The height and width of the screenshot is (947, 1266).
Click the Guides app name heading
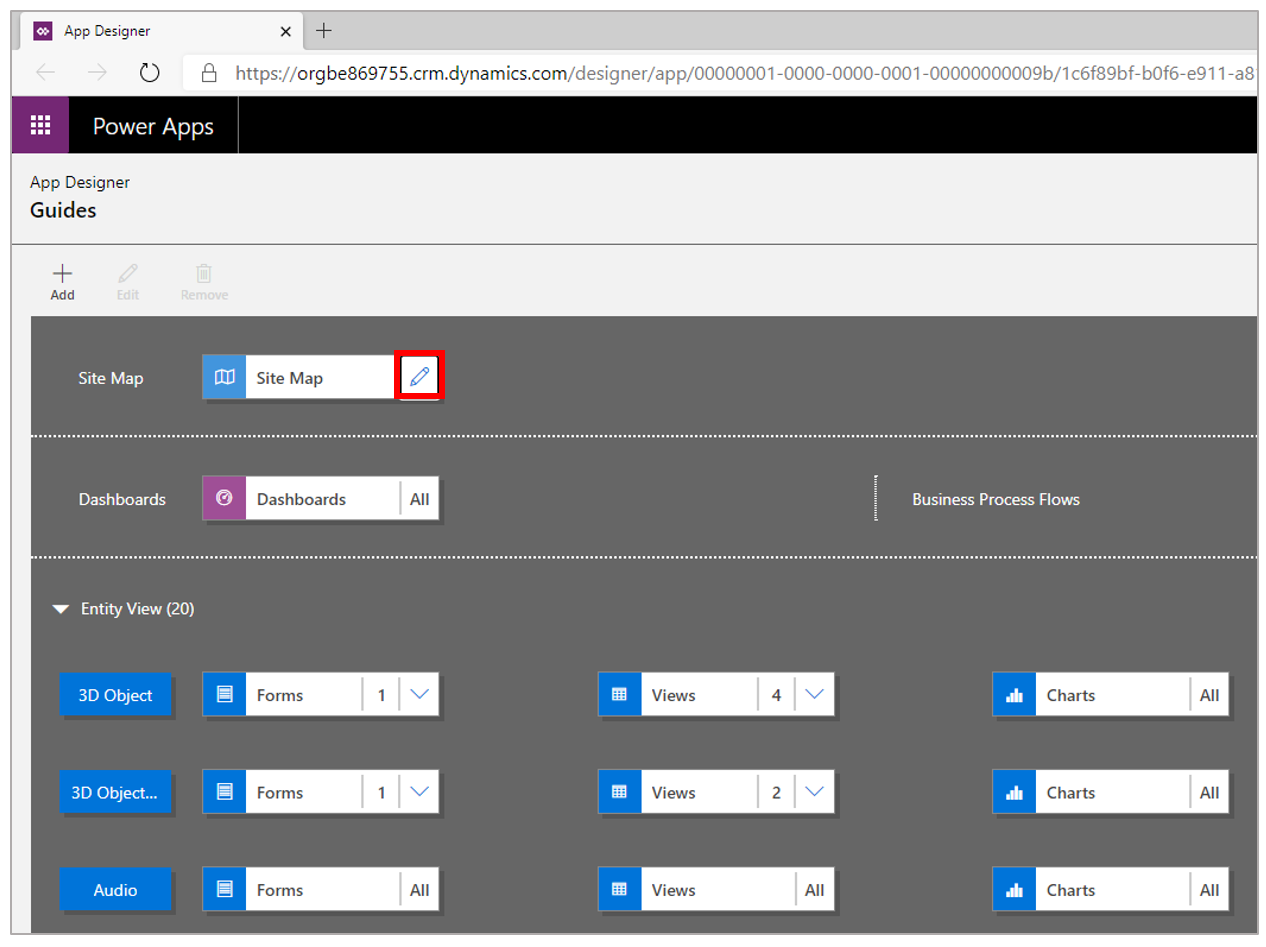click(63, 210)
